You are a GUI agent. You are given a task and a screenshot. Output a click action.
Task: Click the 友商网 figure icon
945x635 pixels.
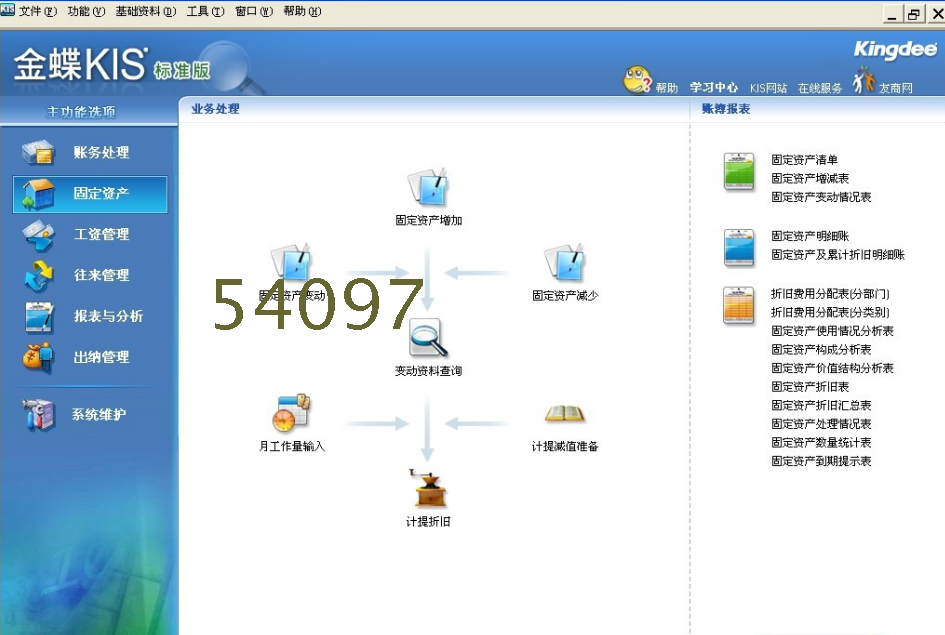click(x=863, y=80)
